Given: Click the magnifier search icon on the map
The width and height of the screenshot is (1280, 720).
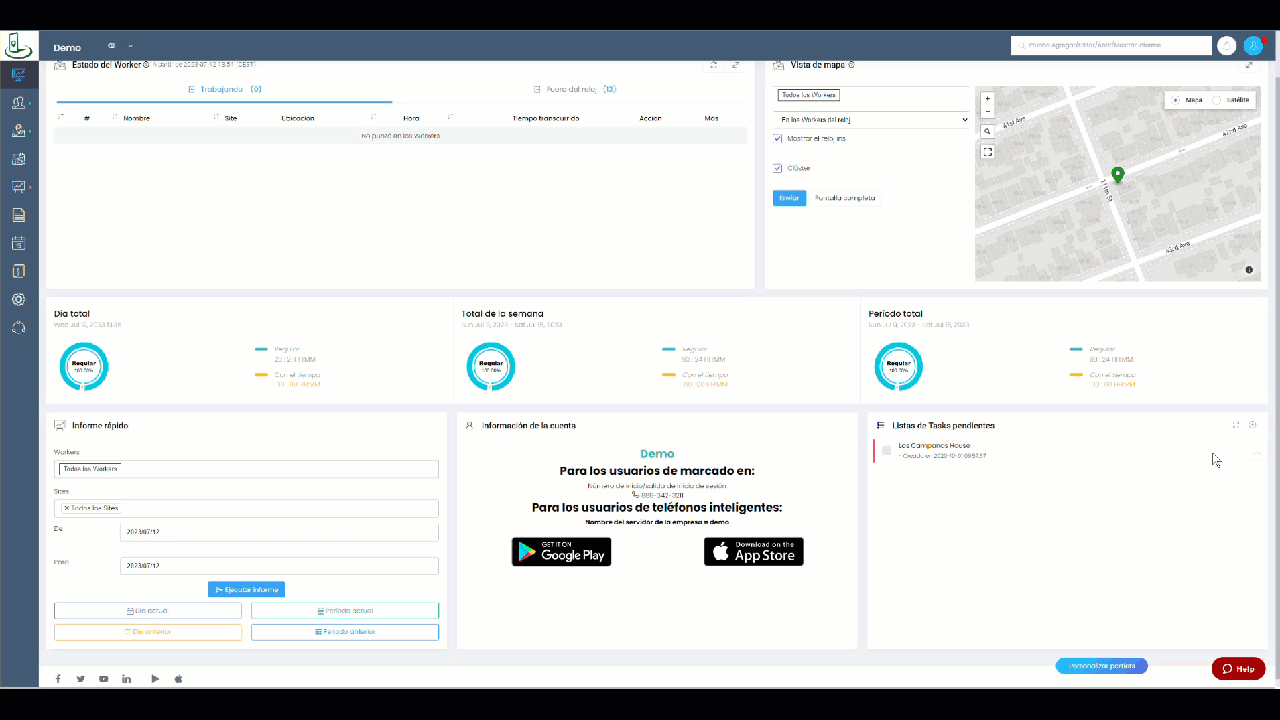Looking at the screenshot, I should coord(987,130).
